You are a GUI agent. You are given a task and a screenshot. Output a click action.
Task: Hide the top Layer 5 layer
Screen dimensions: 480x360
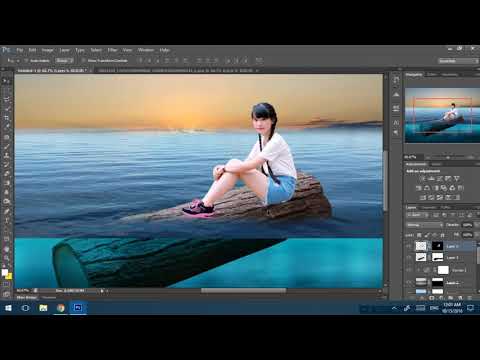point(409,246)
